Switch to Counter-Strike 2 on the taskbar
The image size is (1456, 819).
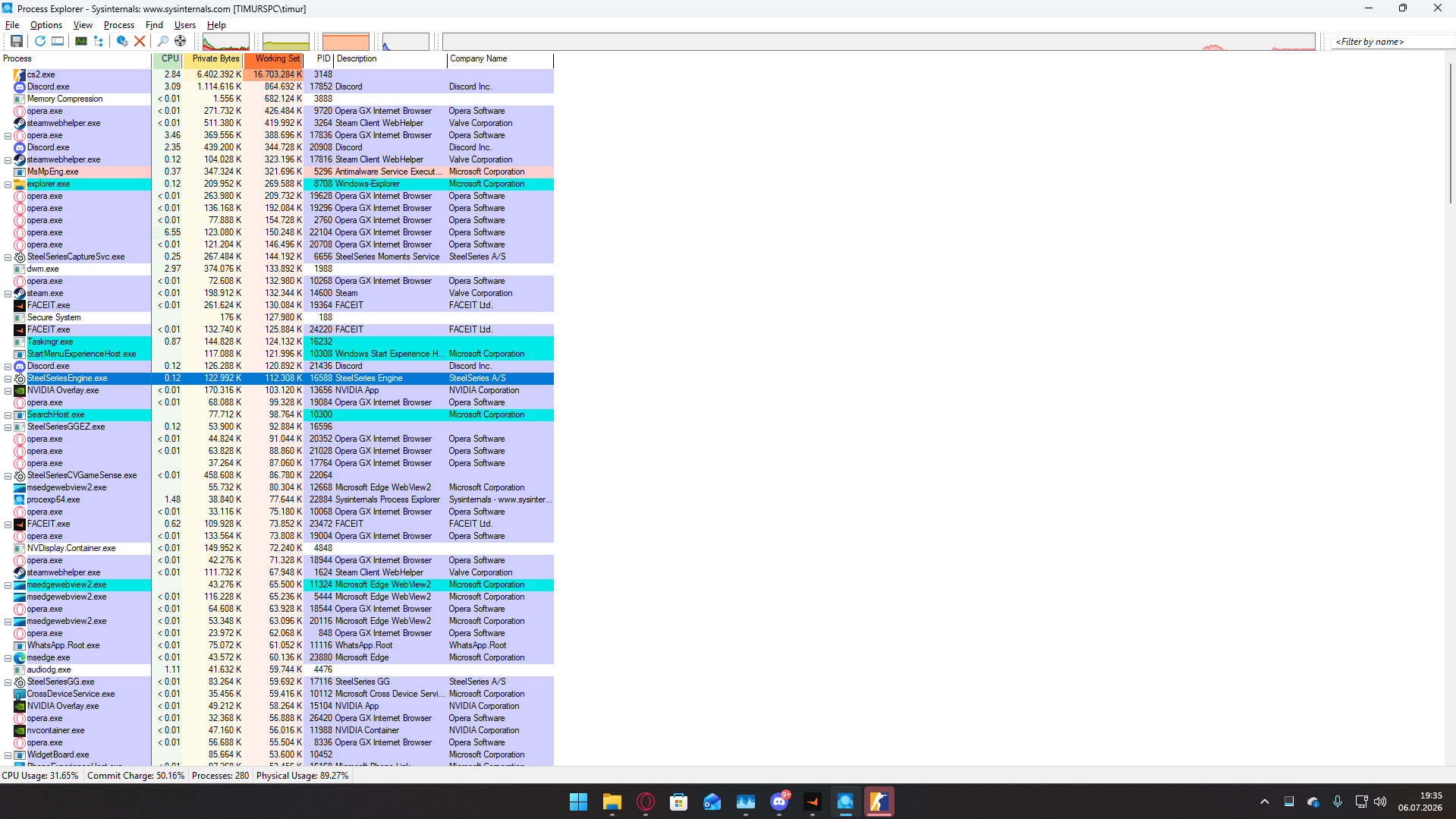click(x=879, y=802)
